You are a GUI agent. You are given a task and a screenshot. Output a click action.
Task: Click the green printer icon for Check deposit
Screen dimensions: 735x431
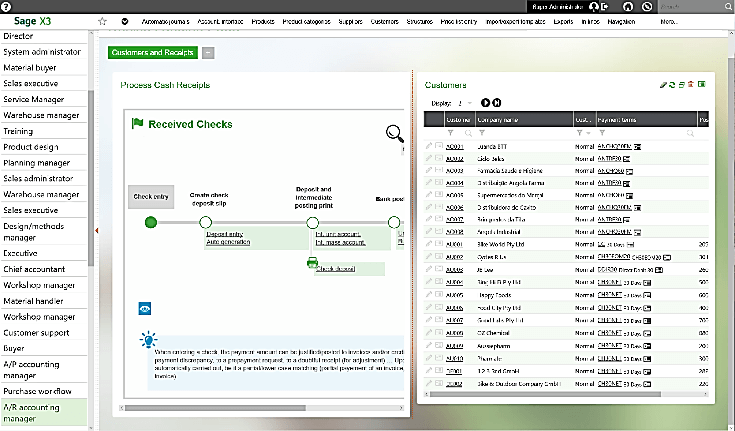tap(312, 263)
